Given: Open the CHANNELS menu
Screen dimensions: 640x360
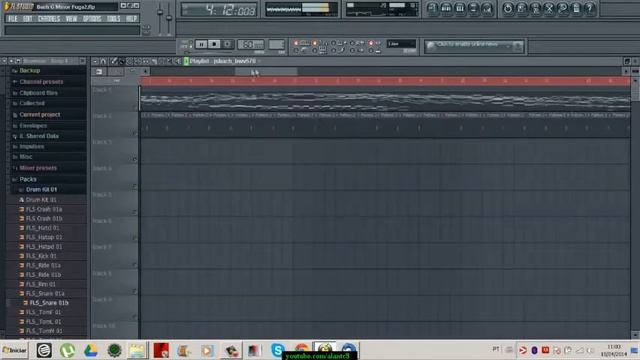Looking at the screenshot, I should (x=49, y=19).
